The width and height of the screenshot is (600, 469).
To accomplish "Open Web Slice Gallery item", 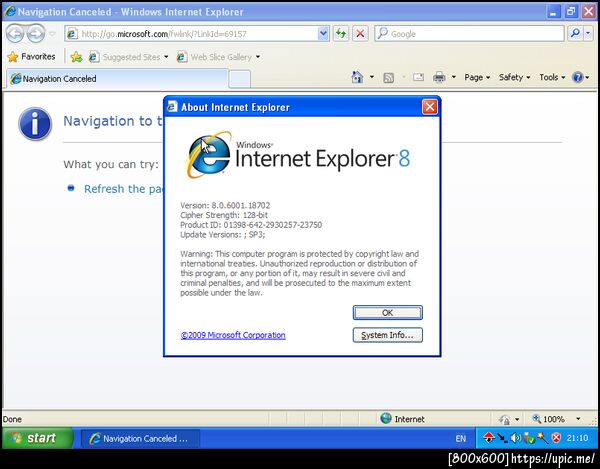I will (218, 57).
